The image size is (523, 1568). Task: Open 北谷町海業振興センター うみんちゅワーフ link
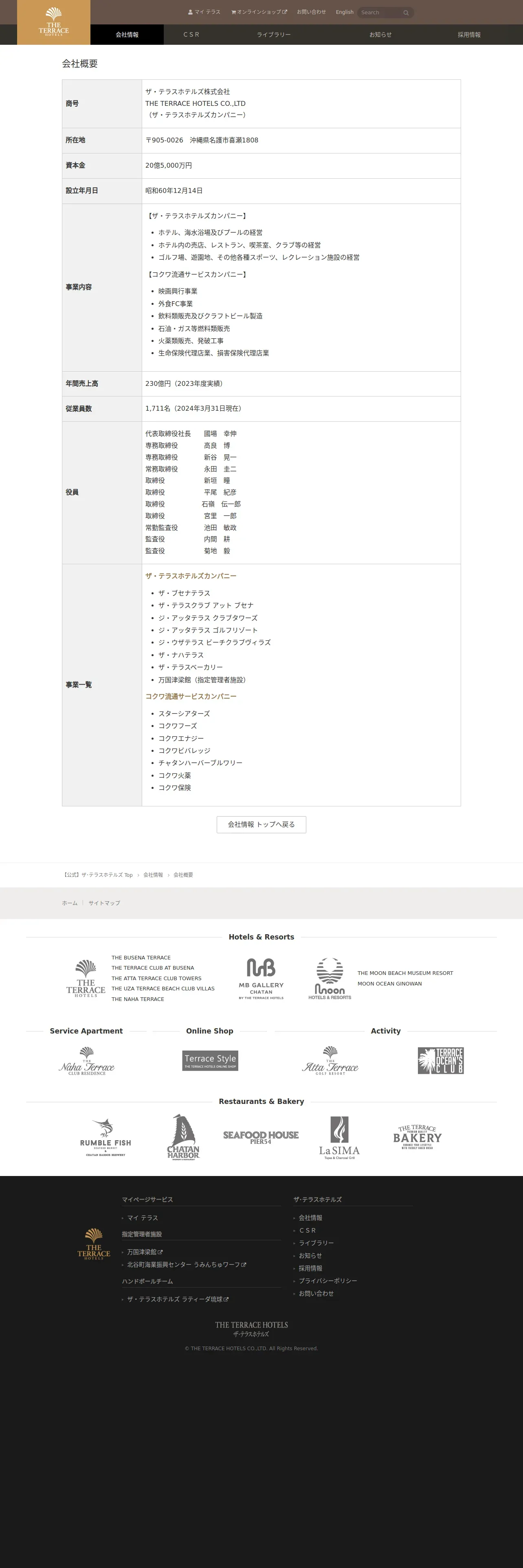click(x=186, y=1265)
